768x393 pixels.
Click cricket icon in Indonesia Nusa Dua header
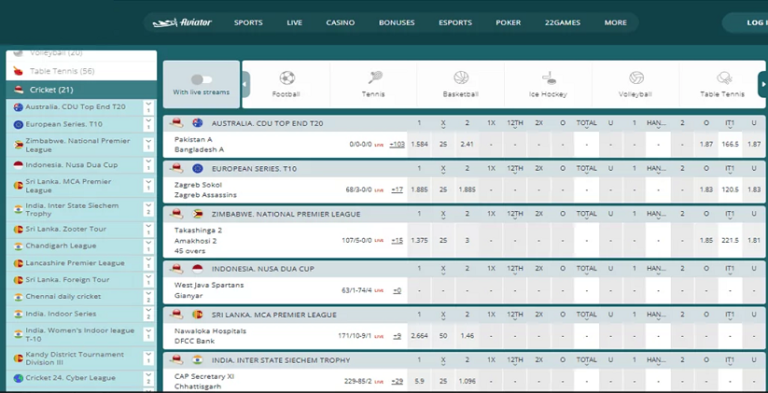point(177,269)
